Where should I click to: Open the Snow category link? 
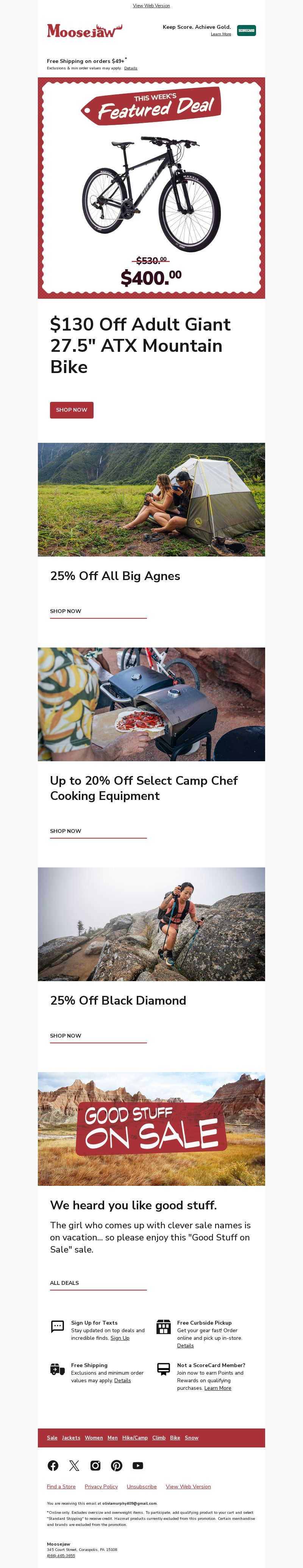click(x=192, y=1438)
